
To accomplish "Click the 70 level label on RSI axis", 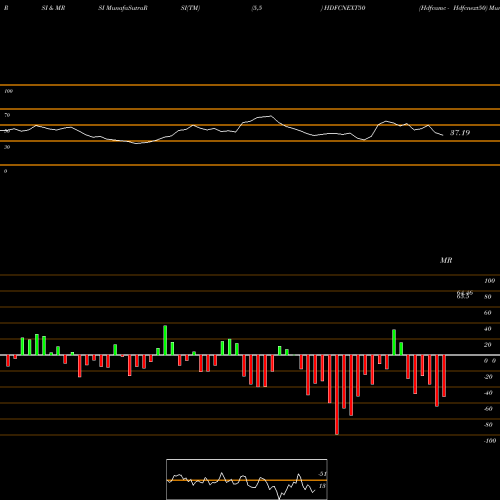I will (7, 115).
